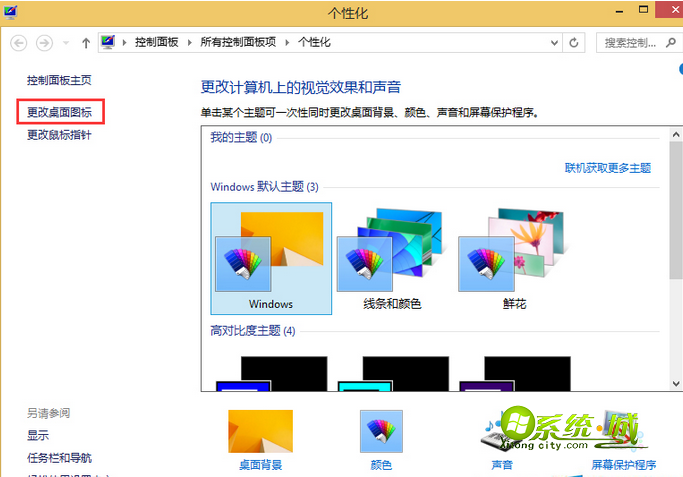Click the window title bar app icon

(x=10, y=12)
